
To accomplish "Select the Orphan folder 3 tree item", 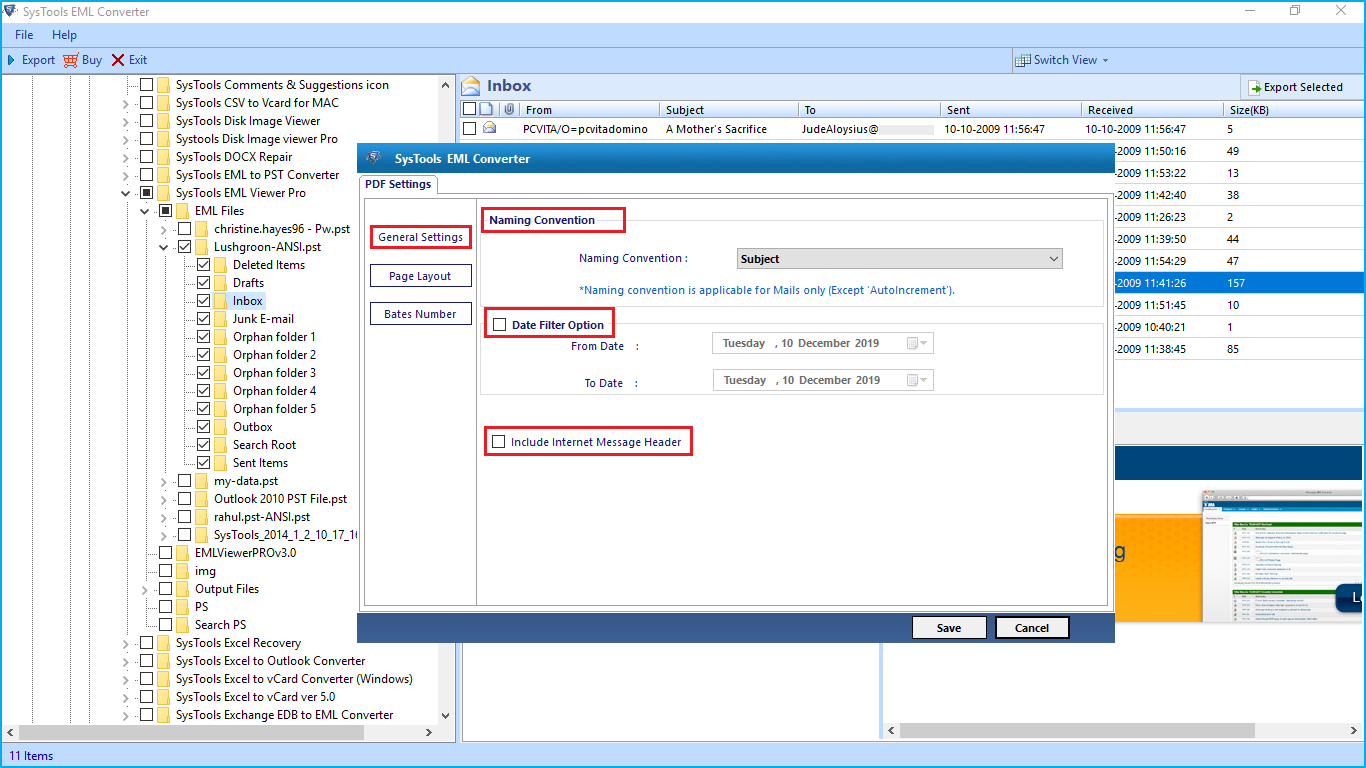I will click(x=274, y=373).
